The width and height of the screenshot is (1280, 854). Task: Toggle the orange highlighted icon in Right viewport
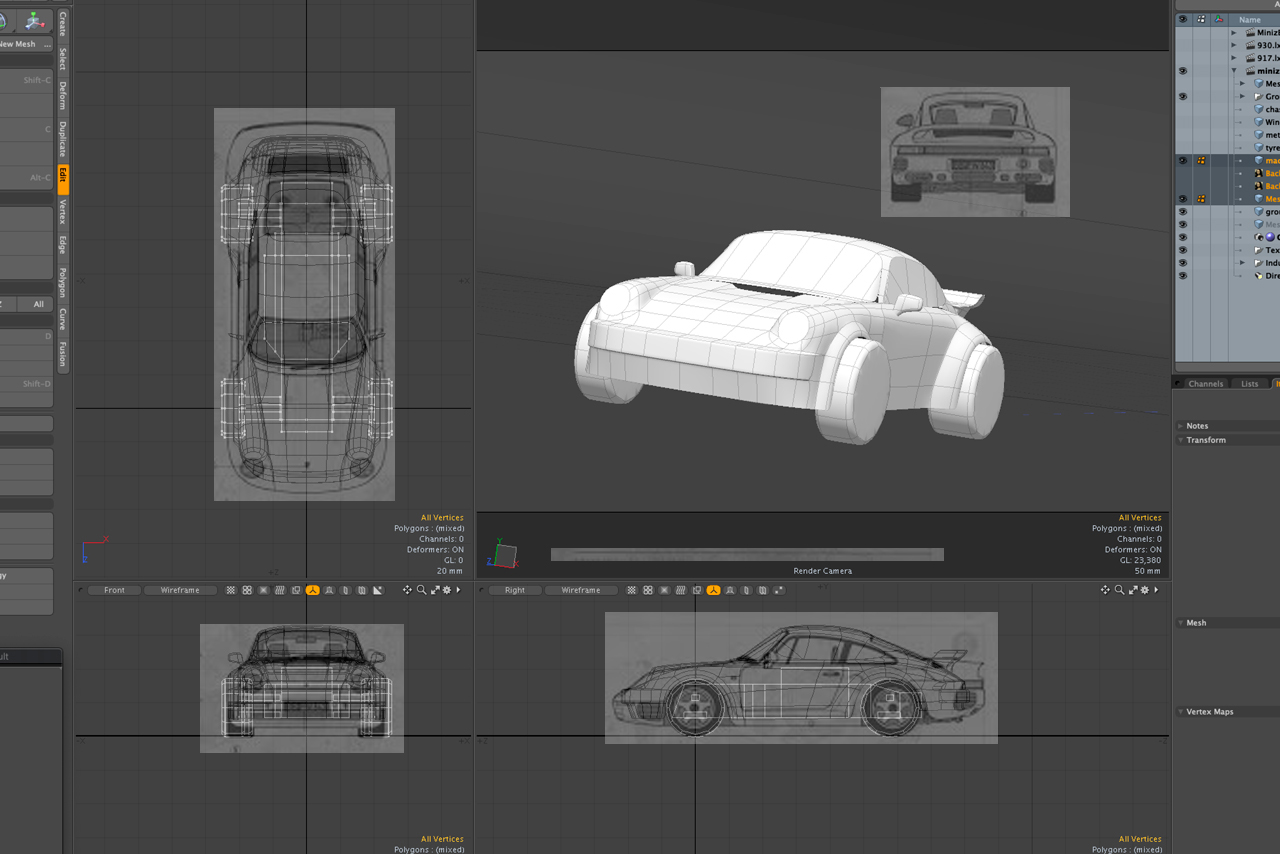point(713,591)
